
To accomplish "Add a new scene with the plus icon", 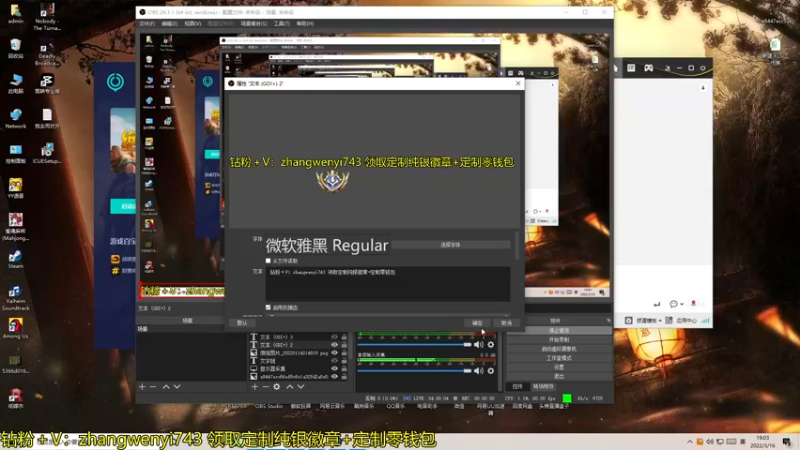I will point(142,387).
